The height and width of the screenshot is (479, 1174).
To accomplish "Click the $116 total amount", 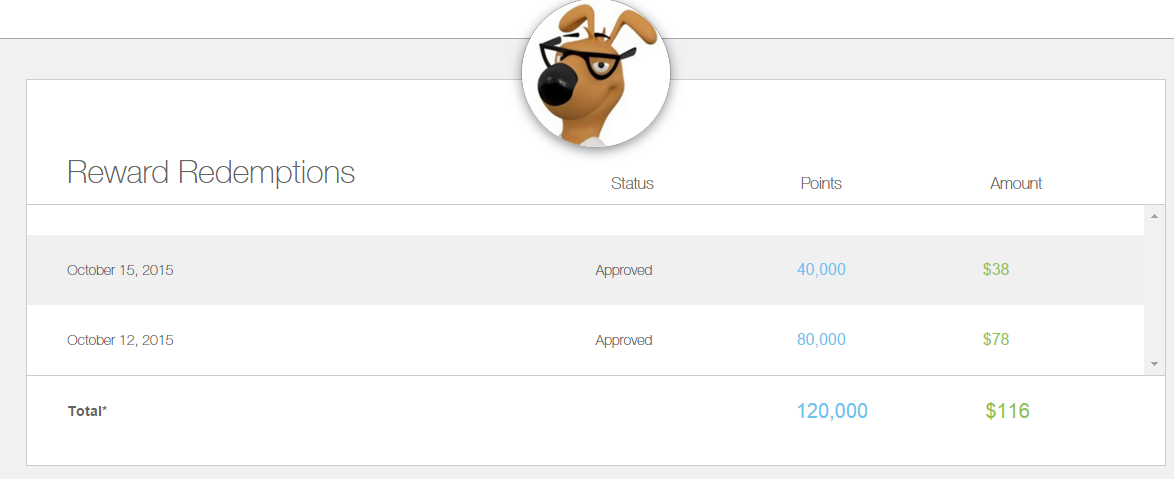I will point(1007,411).
